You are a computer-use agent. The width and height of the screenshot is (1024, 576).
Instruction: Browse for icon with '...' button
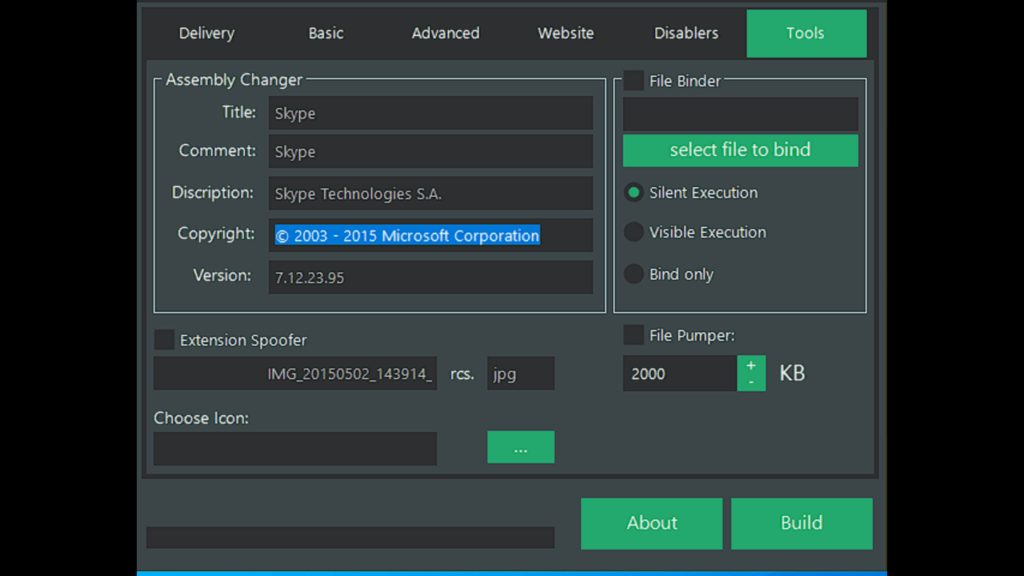tap(520, 447)
